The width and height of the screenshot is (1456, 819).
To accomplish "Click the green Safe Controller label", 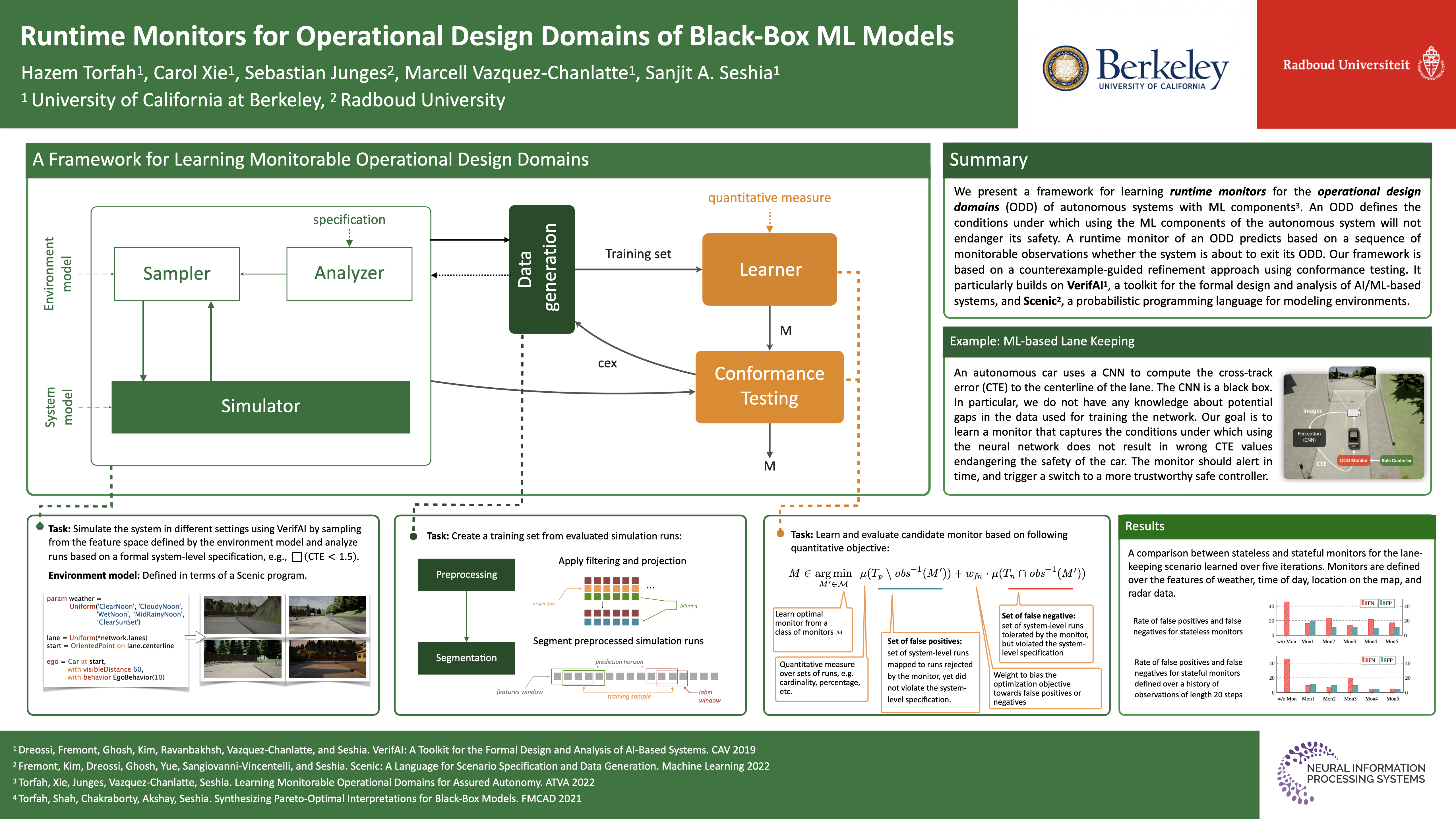I will pos(1396,460).
